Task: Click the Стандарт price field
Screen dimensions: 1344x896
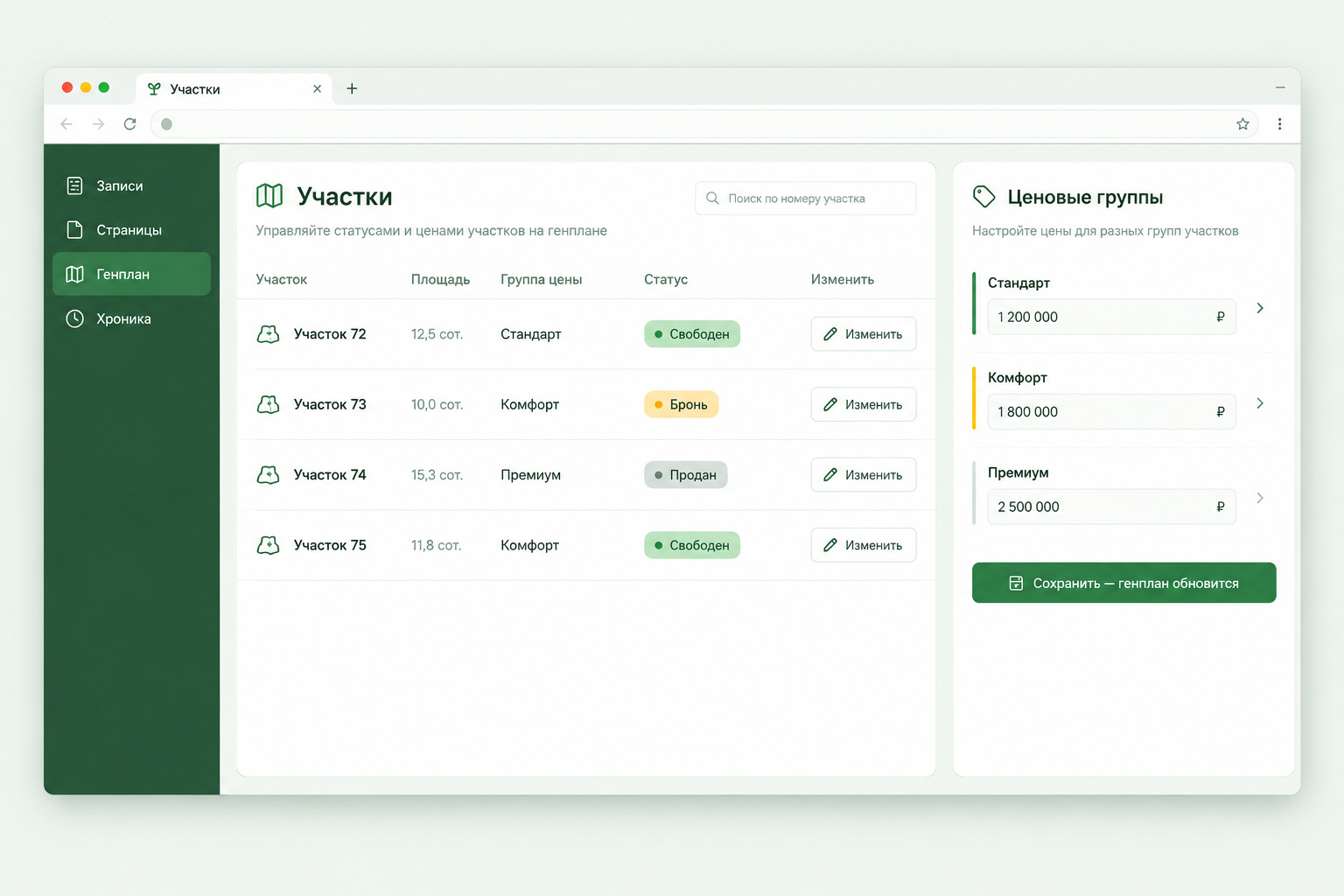Action: tap(1111, 317)
